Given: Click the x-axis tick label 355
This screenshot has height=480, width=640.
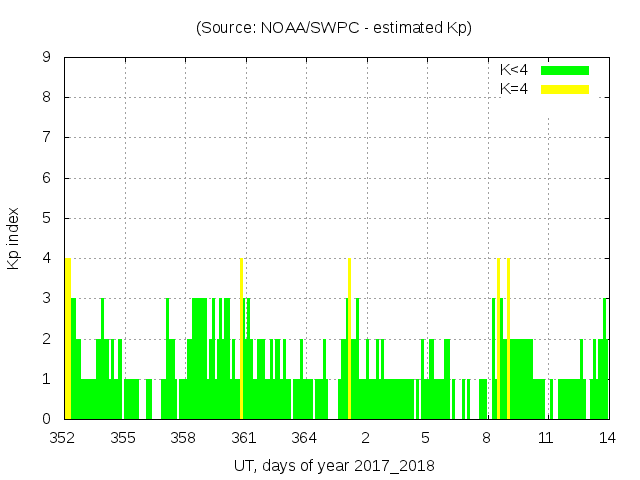Looking at the screenshot, I should point(123,438).
